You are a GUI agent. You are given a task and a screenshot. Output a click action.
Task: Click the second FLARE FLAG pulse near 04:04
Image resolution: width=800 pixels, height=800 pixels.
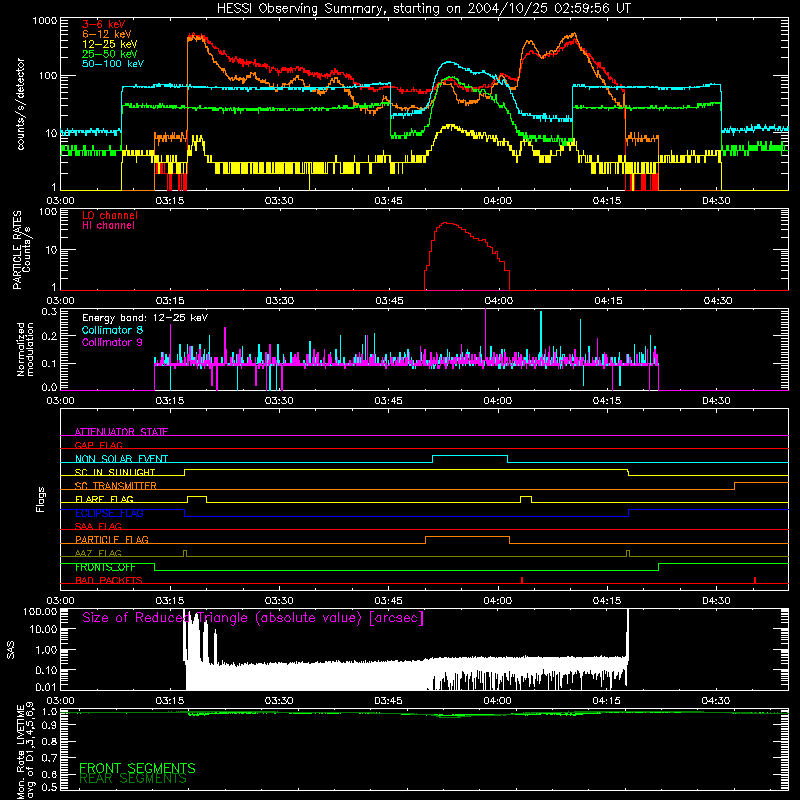[x=526, y=498]
